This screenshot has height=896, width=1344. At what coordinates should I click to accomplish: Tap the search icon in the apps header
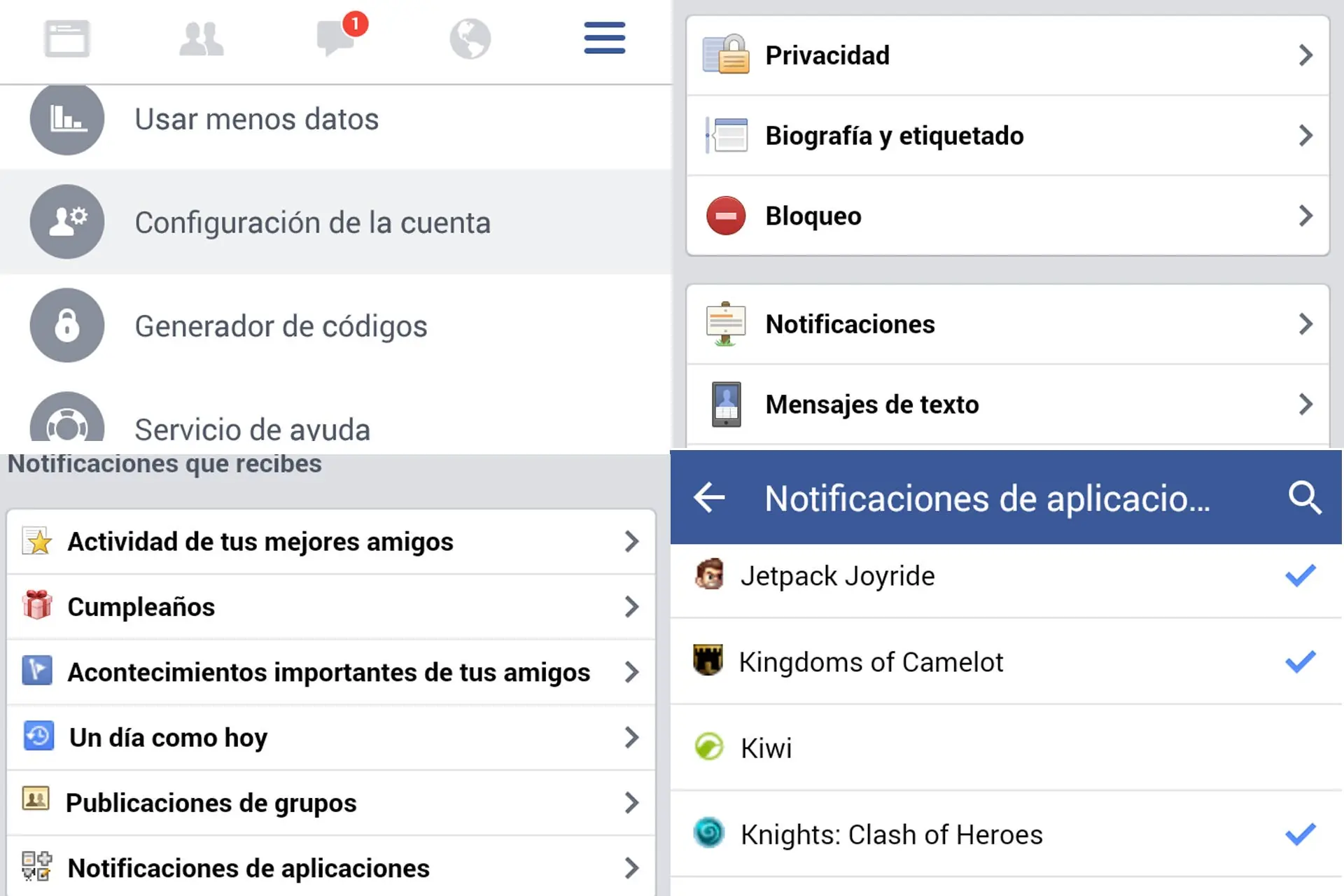[1303, 498]
